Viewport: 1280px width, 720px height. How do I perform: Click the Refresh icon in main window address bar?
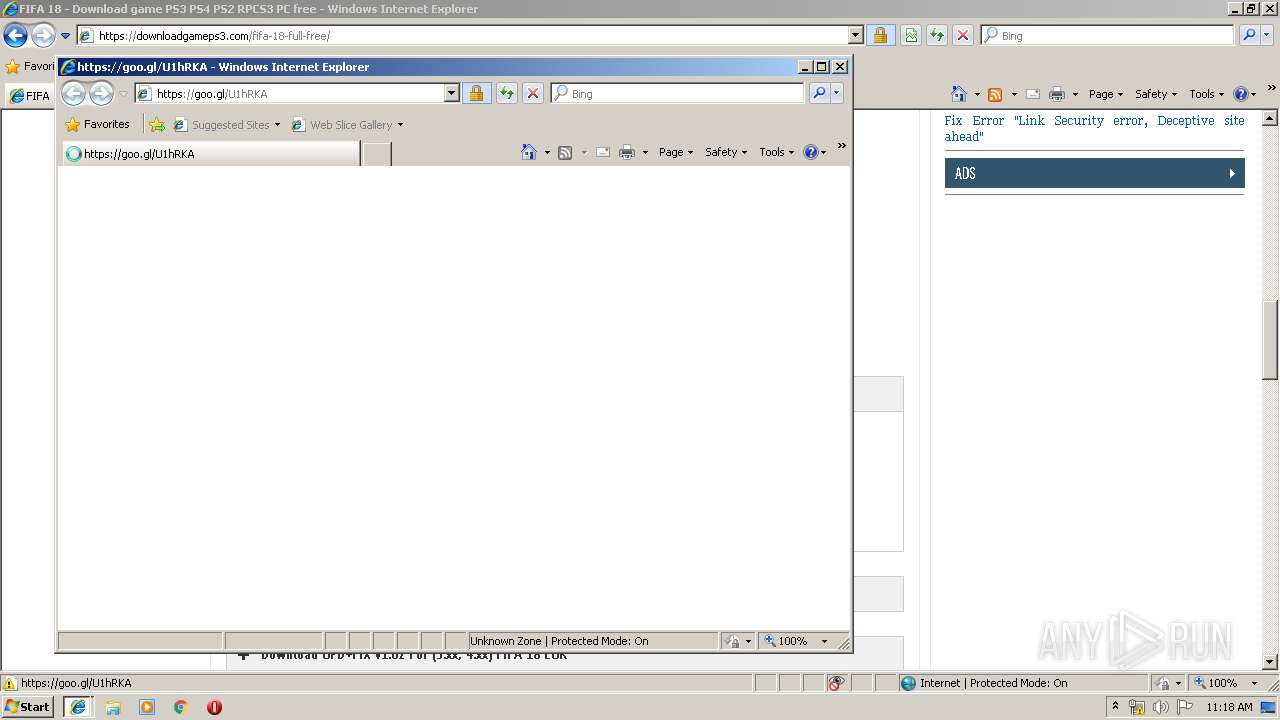937,35
